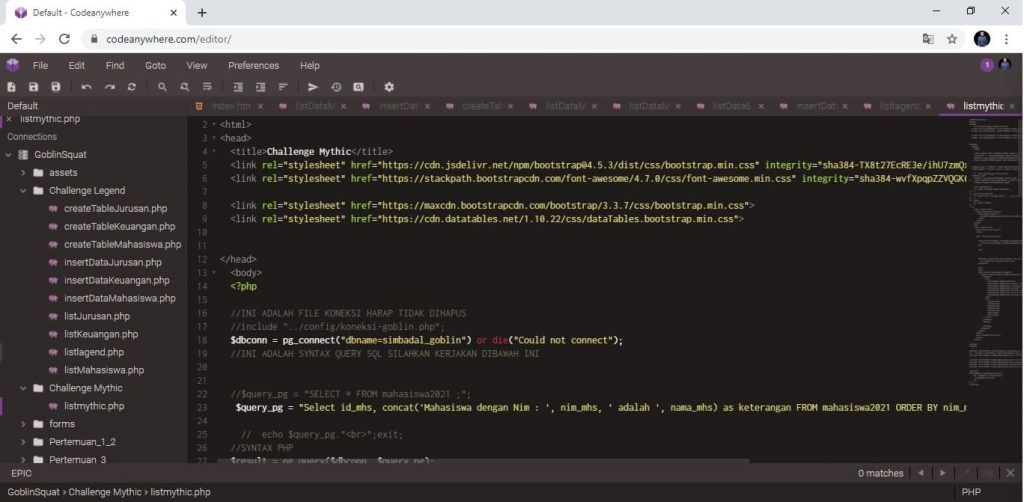
Task: Expand the assets folder in file tree
Action: pyautogui.click(x=23, y=172)
